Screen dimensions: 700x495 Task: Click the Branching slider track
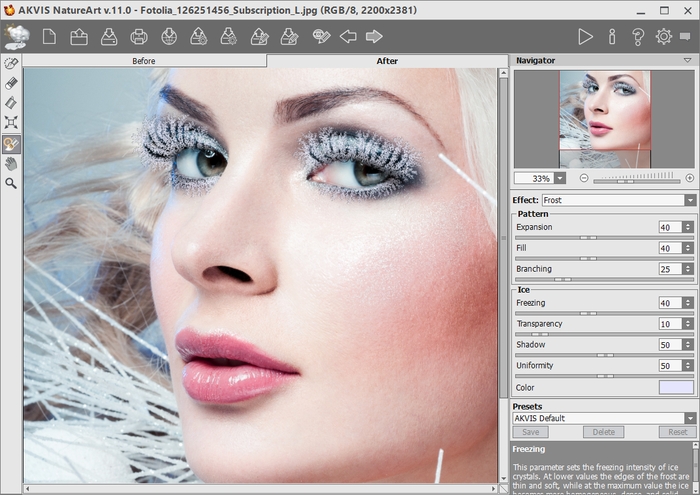pos(604,279)
